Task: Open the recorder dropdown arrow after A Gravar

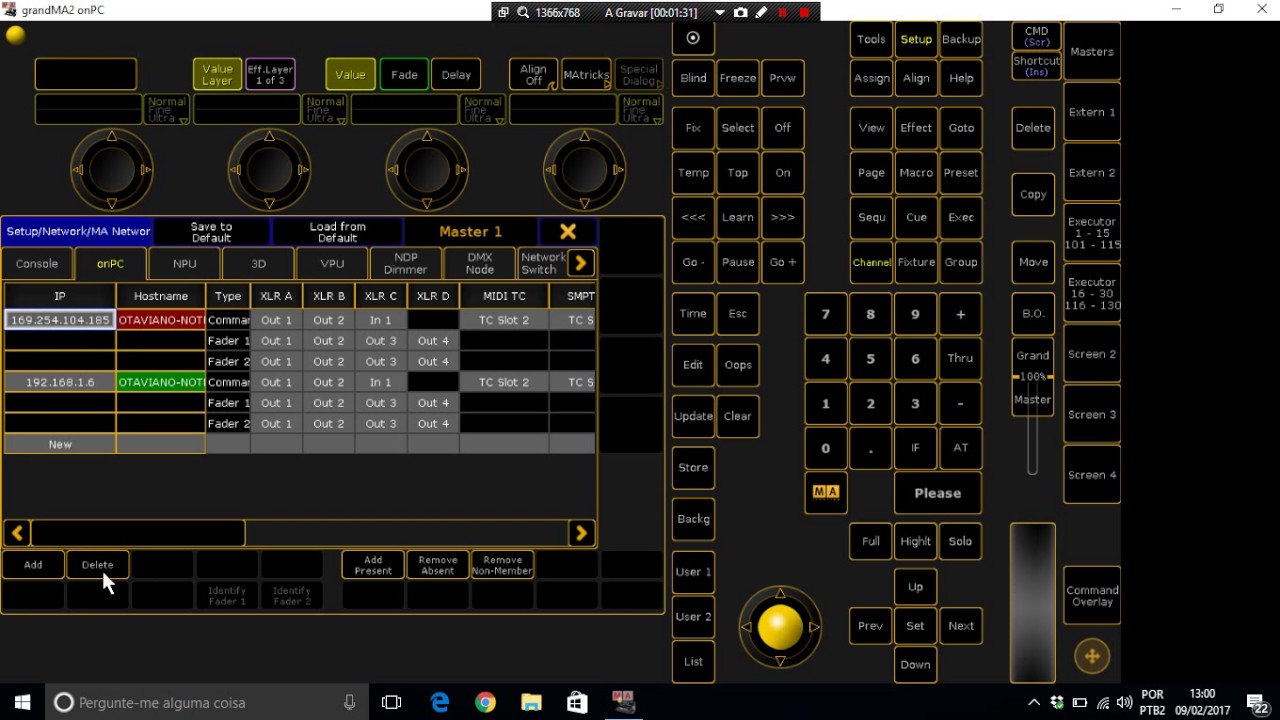Action: click(x=719, y=12)
